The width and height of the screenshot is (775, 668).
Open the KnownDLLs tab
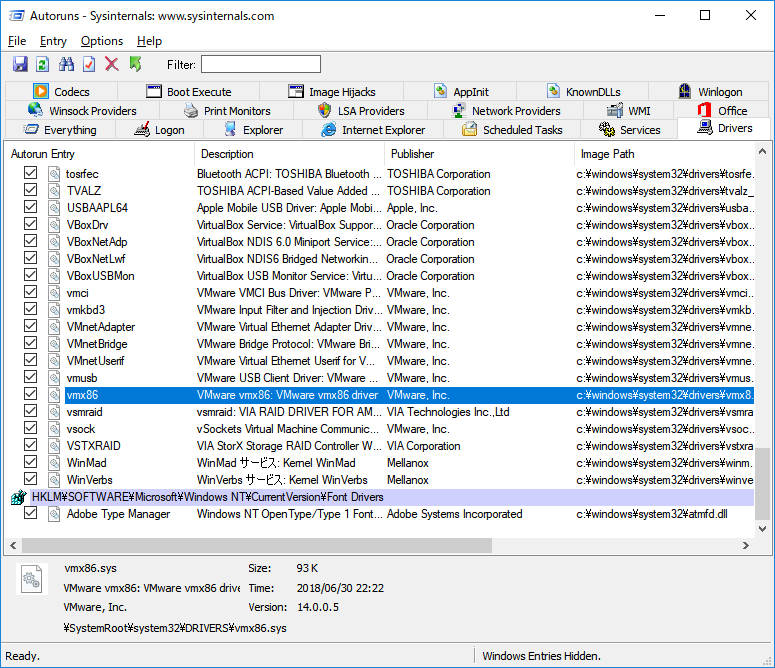tap(583, 92)
